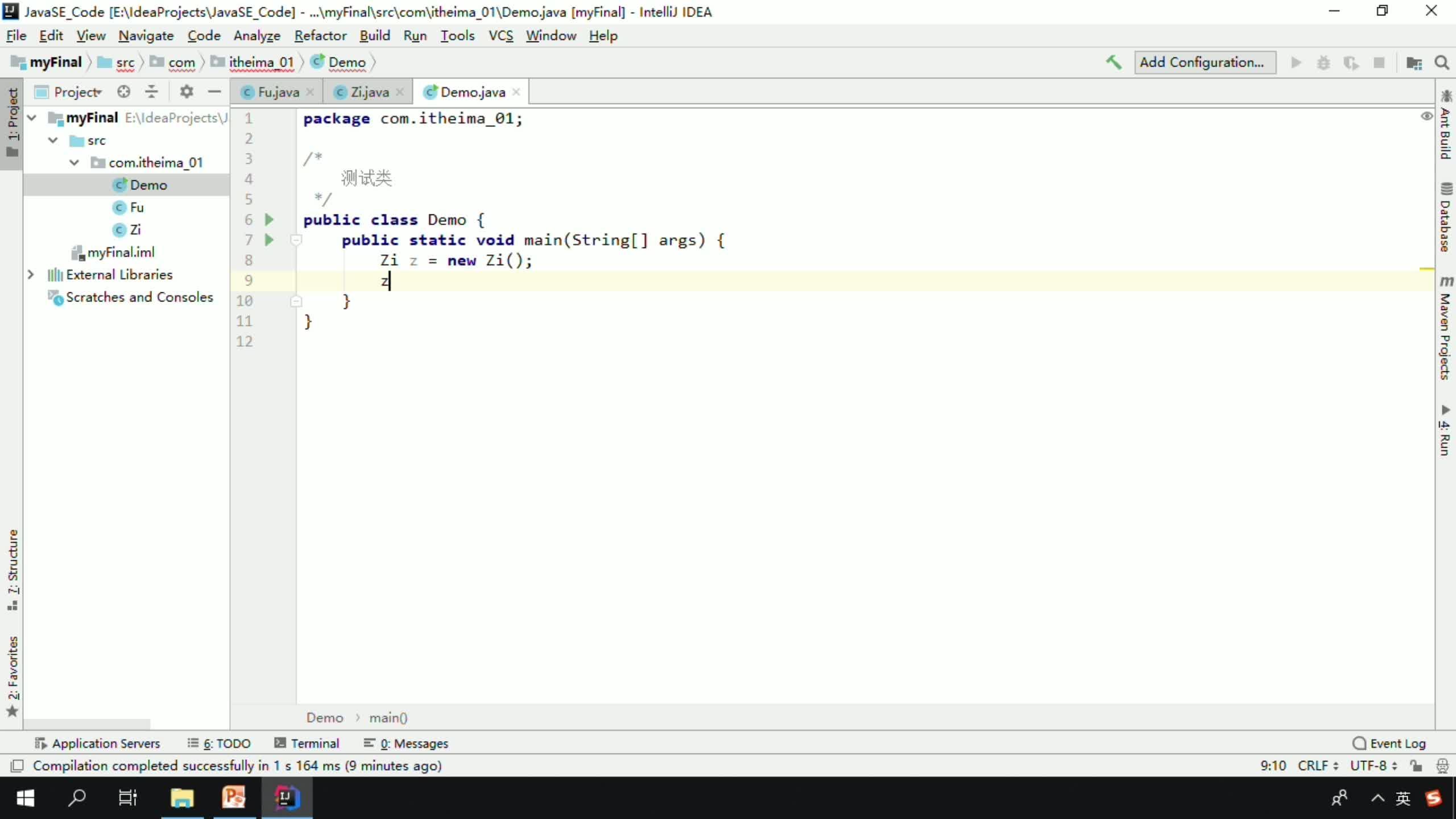1456x819 pixels.
Task: Click the run gutter arrow beside main method
Action: (x=270, y=240)
